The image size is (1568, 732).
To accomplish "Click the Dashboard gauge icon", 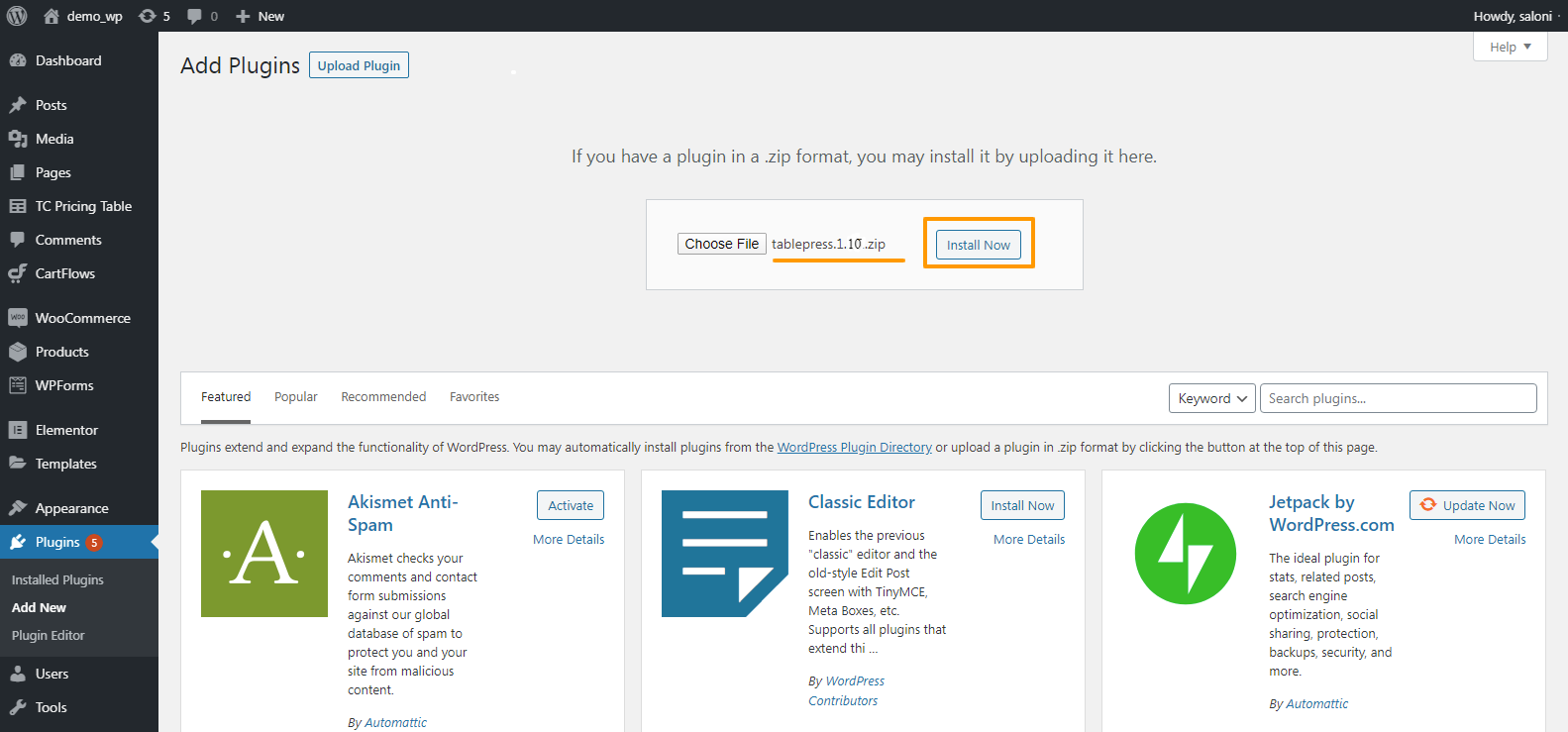I will (x=18, y=60).
